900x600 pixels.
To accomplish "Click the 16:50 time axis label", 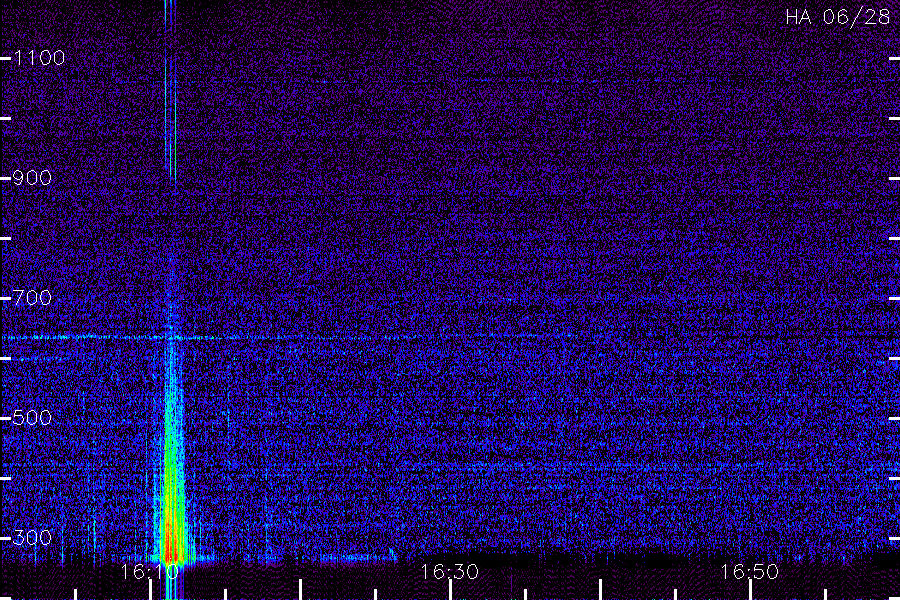I will [750, 572].
